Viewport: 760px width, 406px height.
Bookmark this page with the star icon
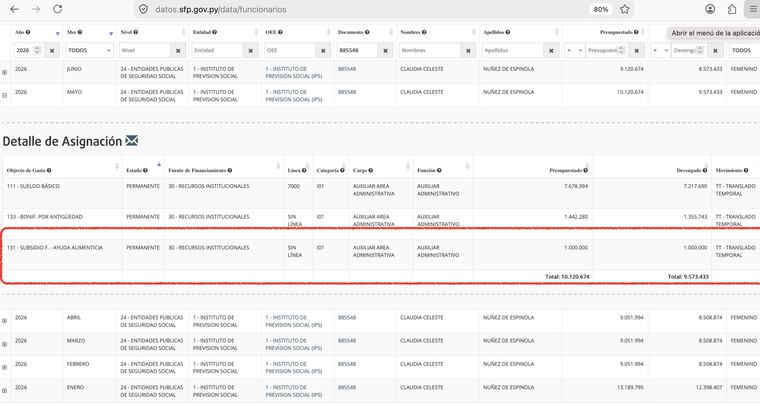click(x=625, y=9)
